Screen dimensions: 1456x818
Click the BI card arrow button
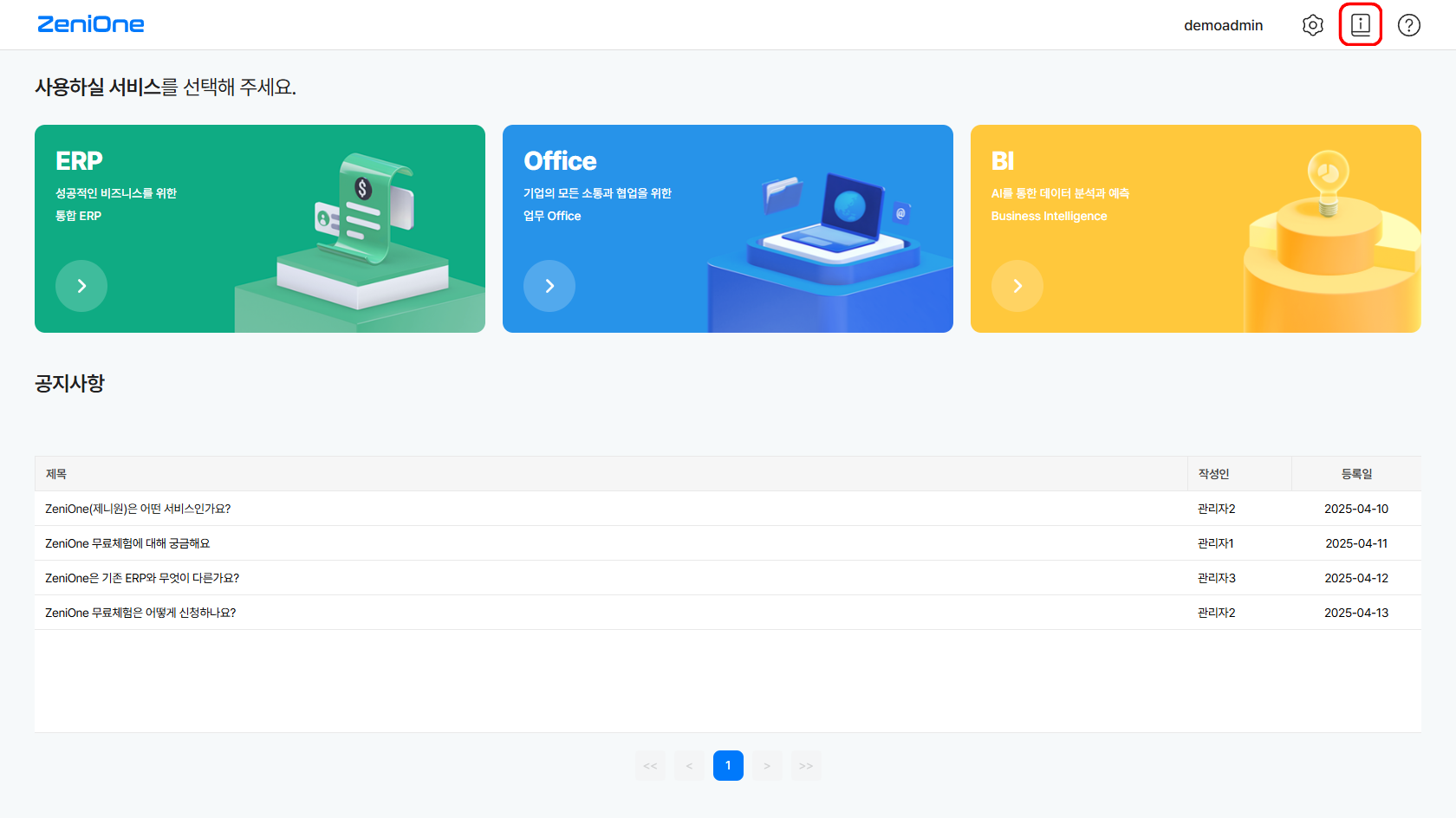coord(1017,286)
